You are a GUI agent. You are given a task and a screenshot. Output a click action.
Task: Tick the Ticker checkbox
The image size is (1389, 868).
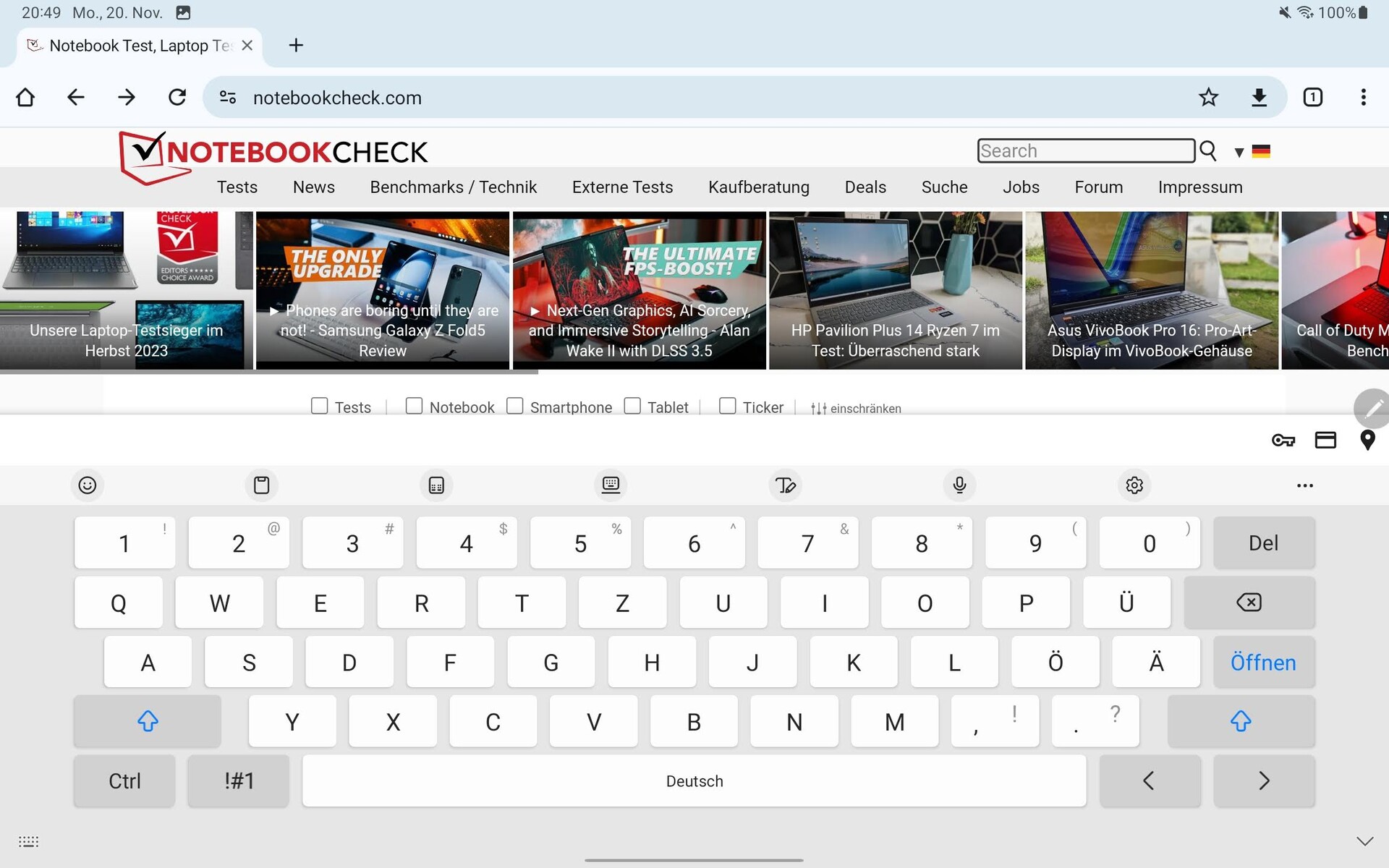(x=727, y=406)
